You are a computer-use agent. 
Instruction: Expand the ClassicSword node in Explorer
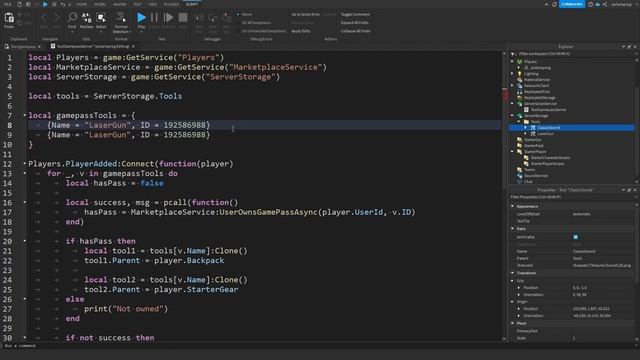[x=525, y=127]
